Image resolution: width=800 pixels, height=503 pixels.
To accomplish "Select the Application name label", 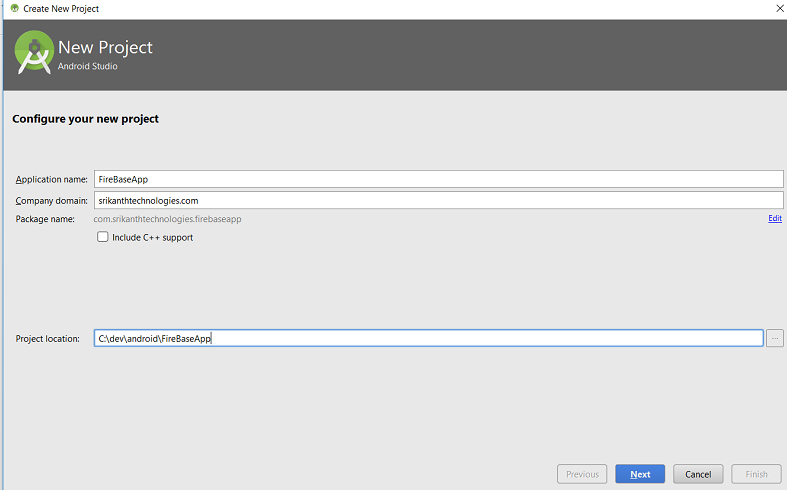I will coord(52,180).
